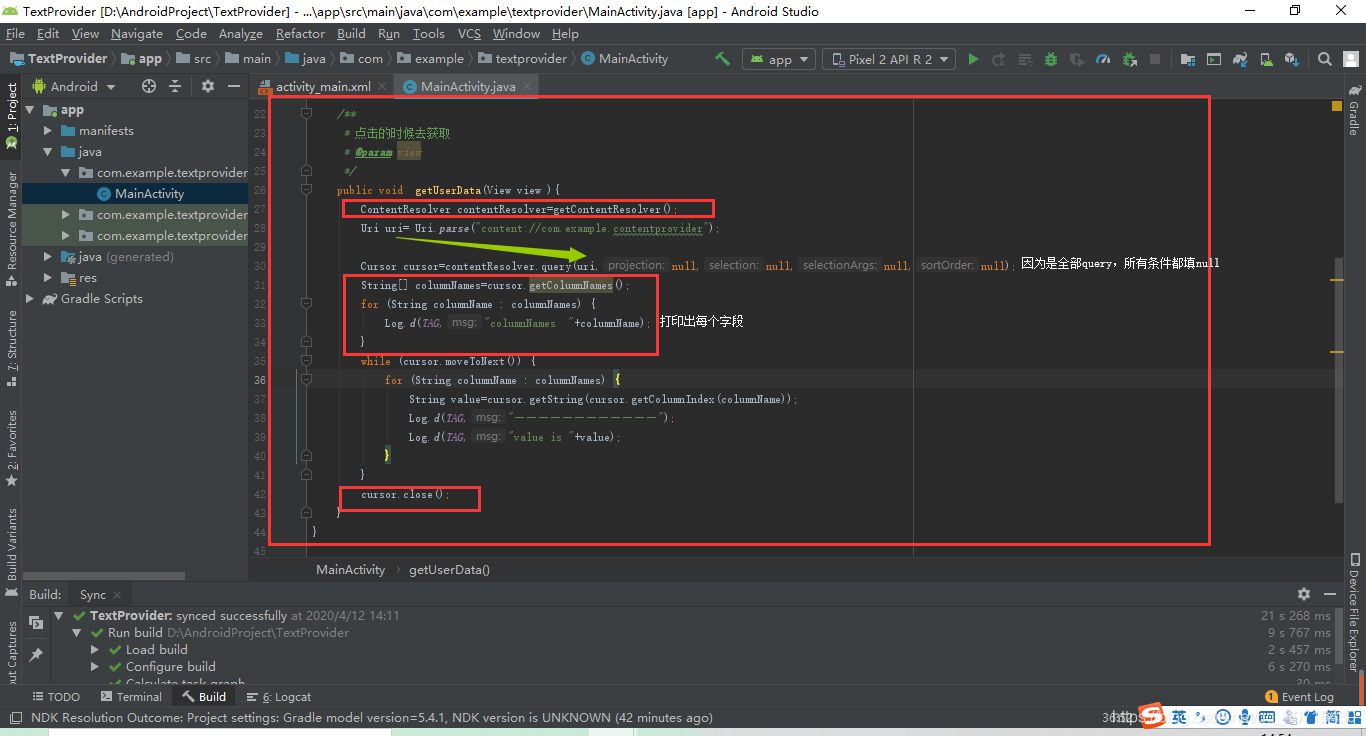Open the app run configuration dropdown
This screenshot has width=1366, height=736.
point(779,59)
